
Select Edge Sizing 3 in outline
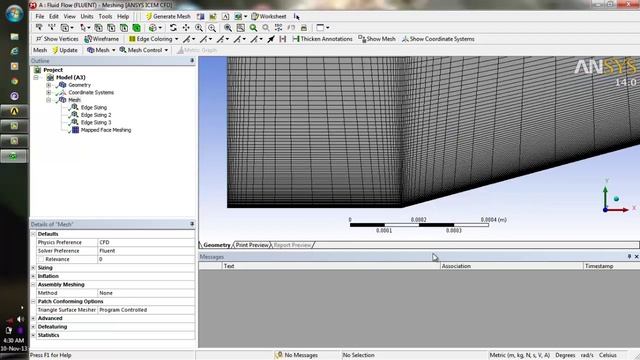point(96,122)
